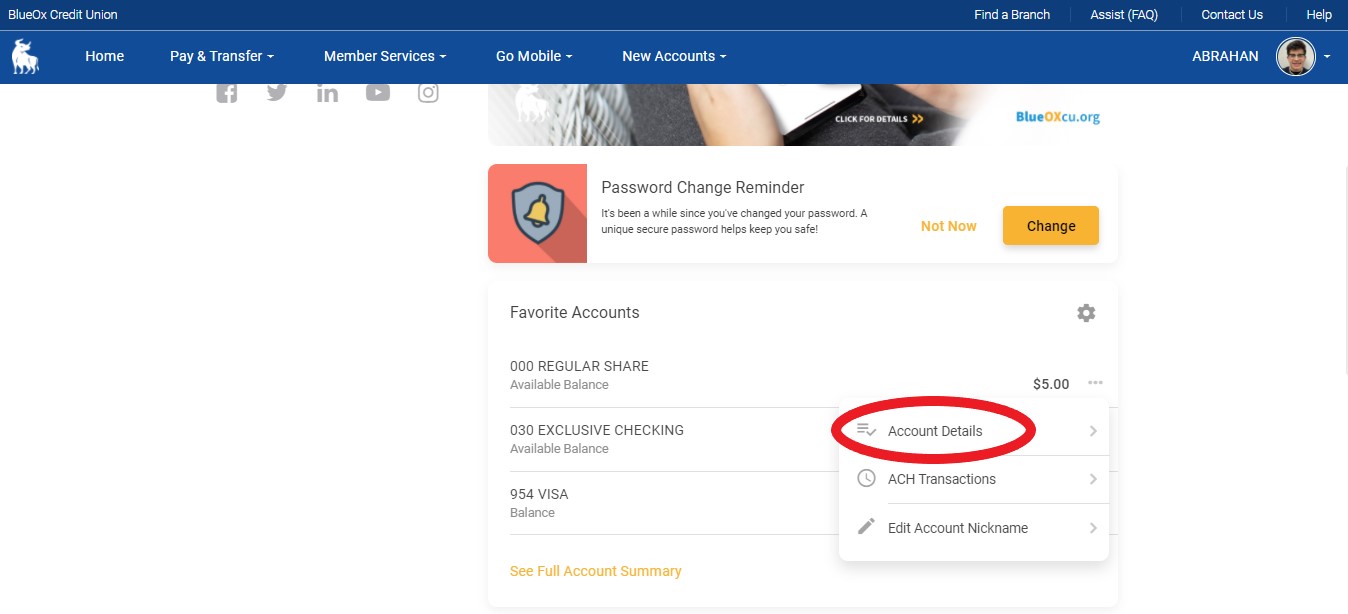This screenshot has height=614, width=1348.
Task: Click the BlueOx bull logo
Action: pyautogui.click(x=25, y=57)
